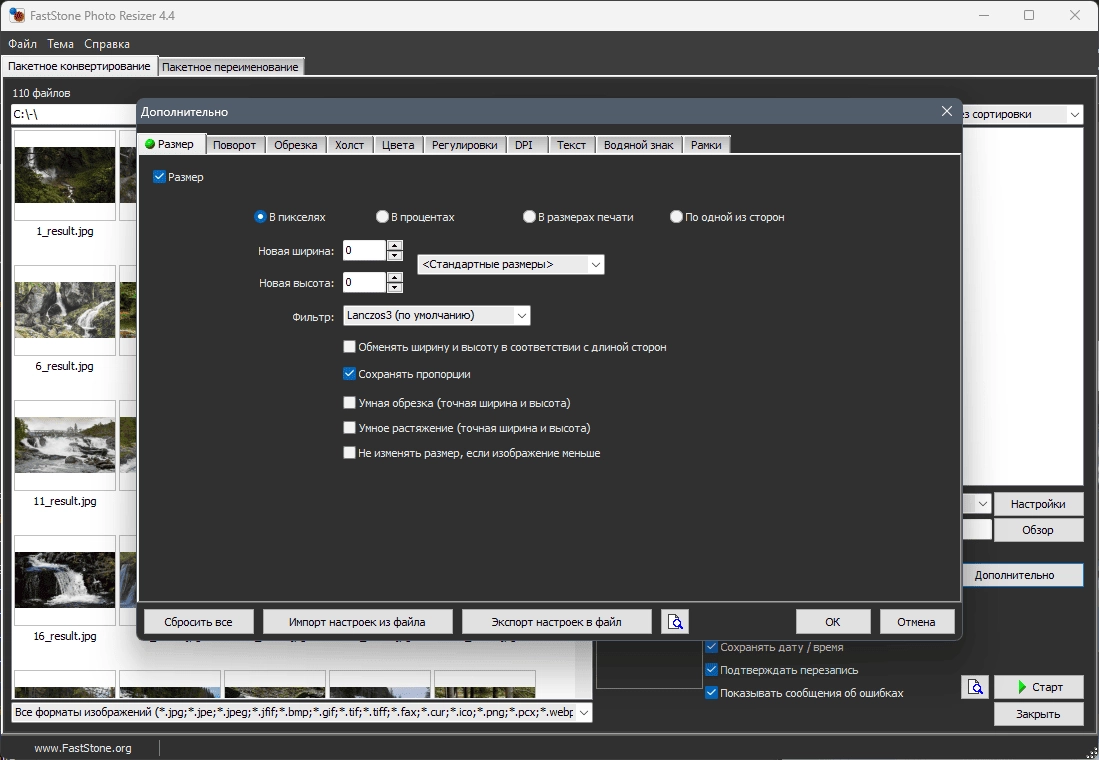Click the Настройки button in main window
The height and width of the screenshot is (760, 1099).
[1038, 504]
